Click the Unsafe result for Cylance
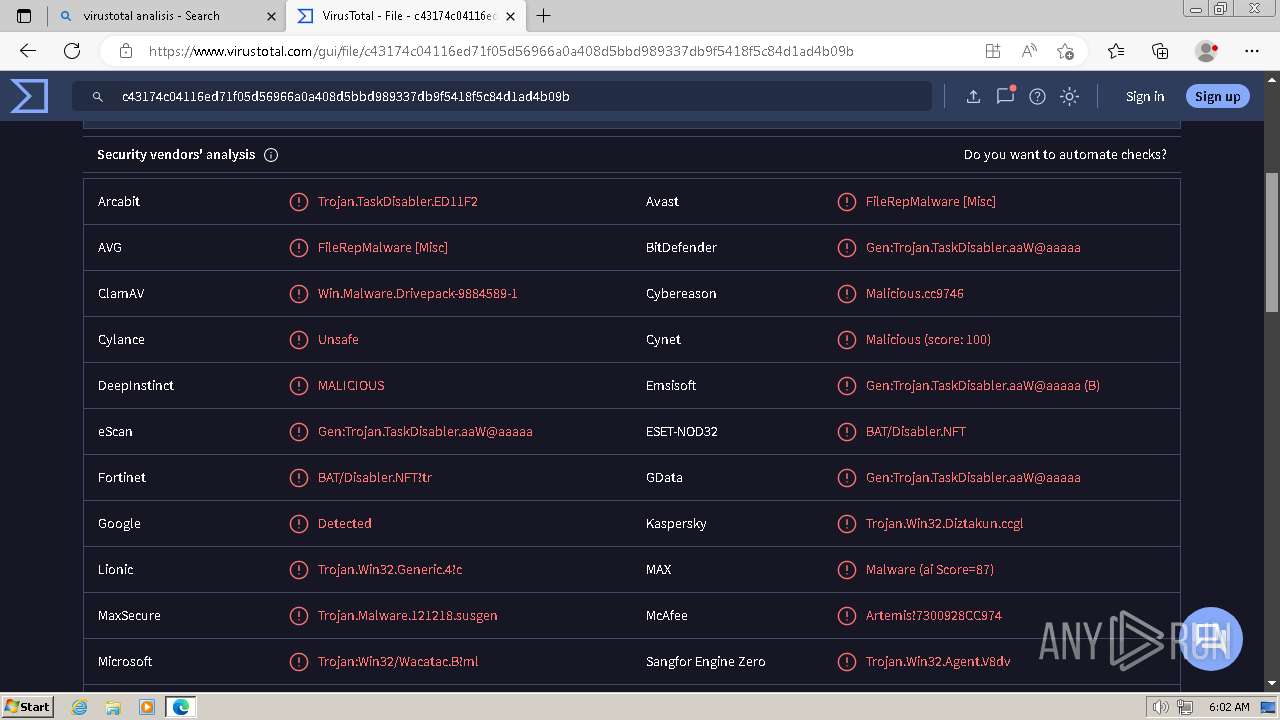 (x=338, y=340)
